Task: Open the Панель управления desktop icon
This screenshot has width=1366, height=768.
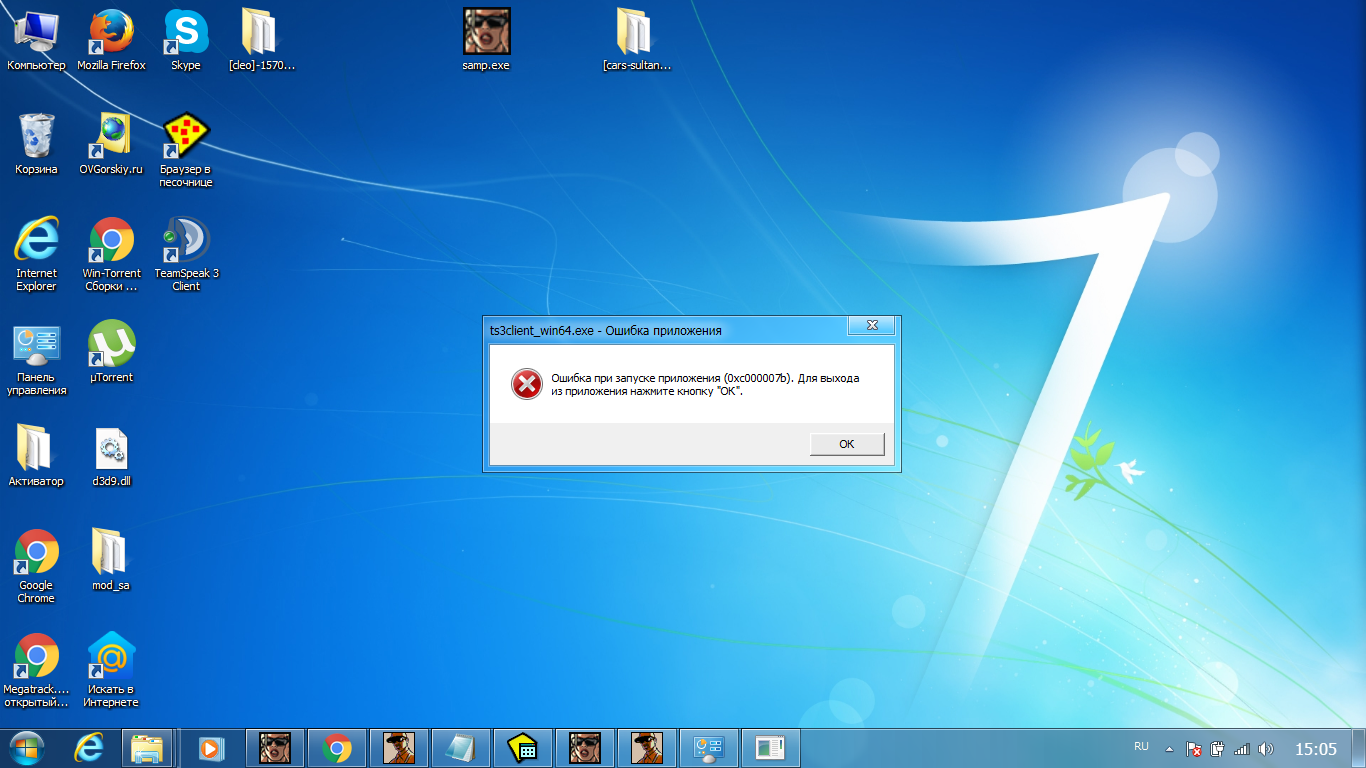Action: click(36, 358)
